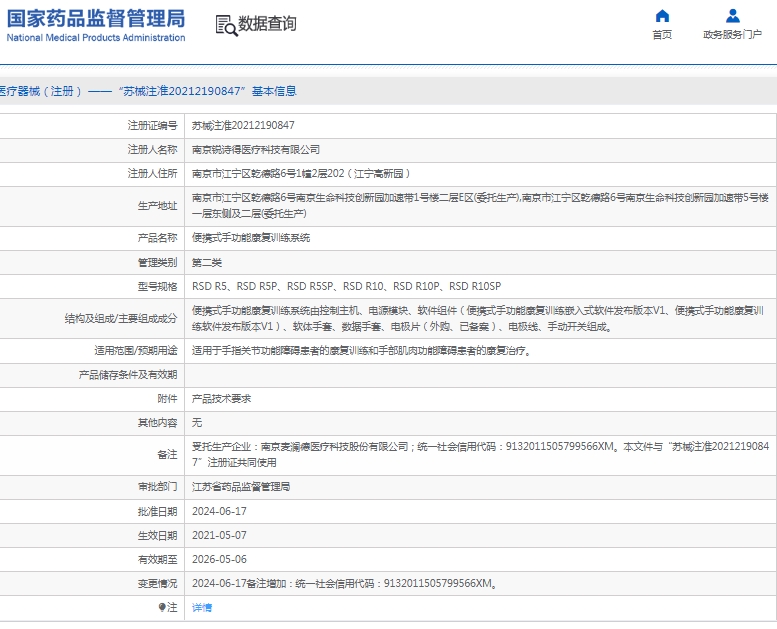
Task: Click the 产品储存条件及有效期 label
Action: tap(128, 375)
